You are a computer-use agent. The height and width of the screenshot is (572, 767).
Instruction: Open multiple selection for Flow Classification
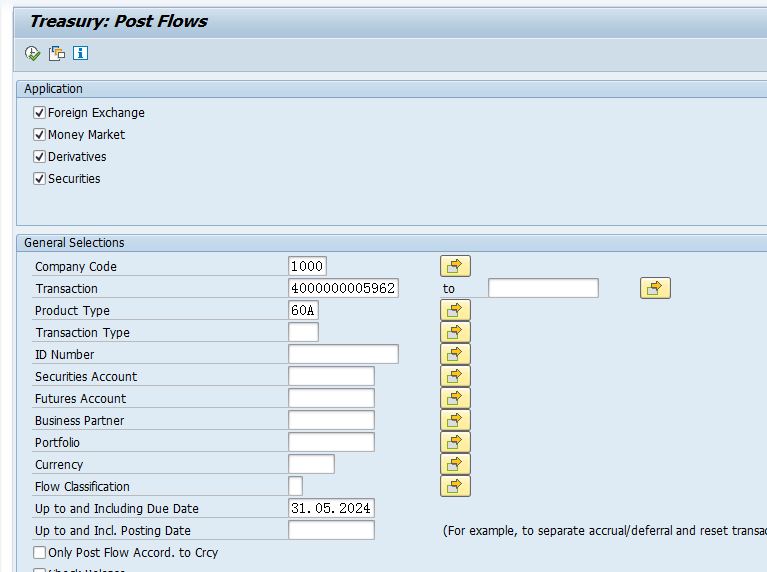[x=455, y=486]
